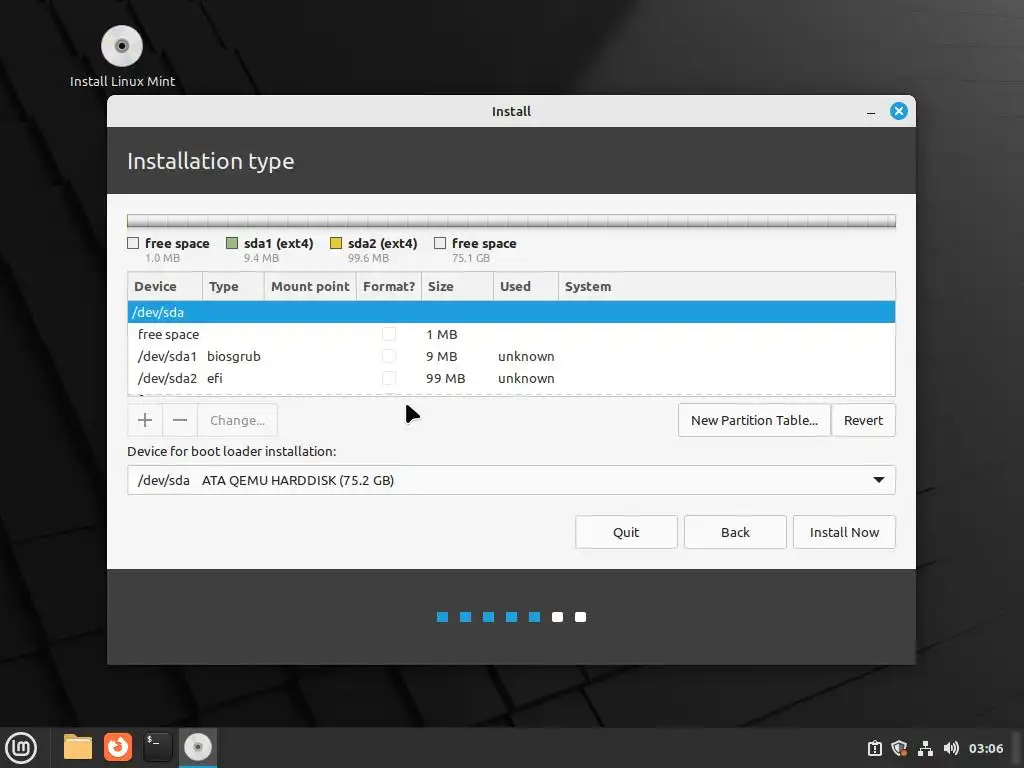Viewport: 1024px width, 768px height.
Task: Toggle Format checkbox for free space row
Action: point(389,334)
